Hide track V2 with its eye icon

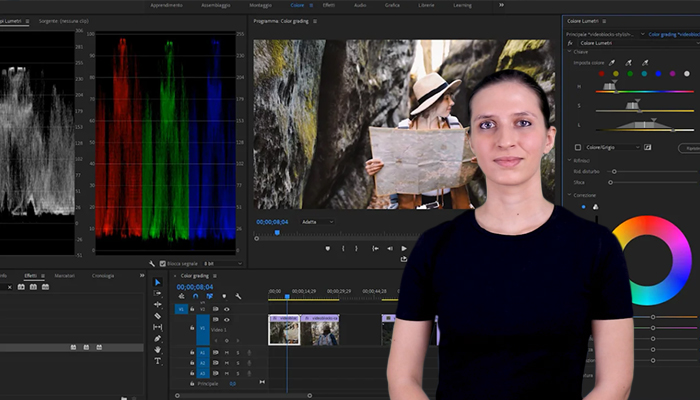(x=227, y=309)
